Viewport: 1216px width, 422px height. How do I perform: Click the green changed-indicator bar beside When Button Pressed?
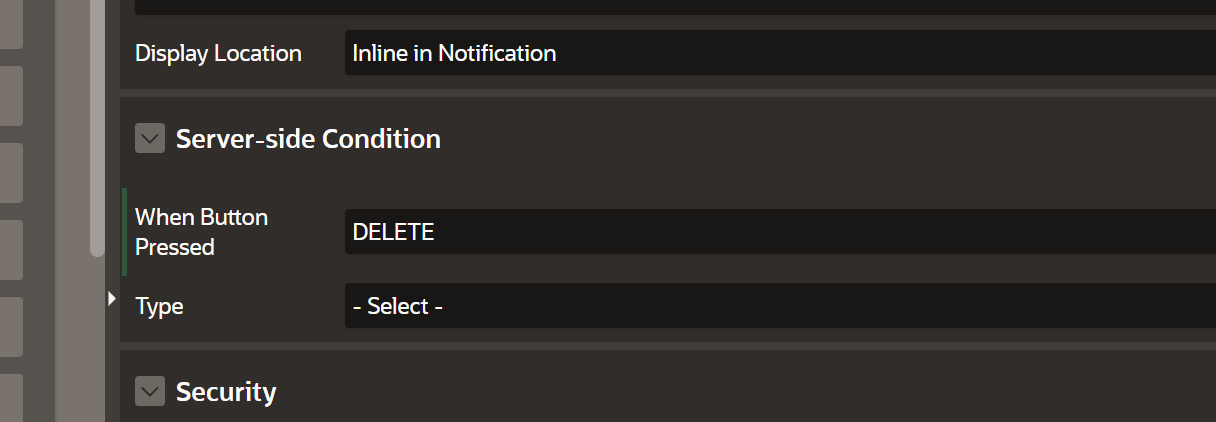125,232
